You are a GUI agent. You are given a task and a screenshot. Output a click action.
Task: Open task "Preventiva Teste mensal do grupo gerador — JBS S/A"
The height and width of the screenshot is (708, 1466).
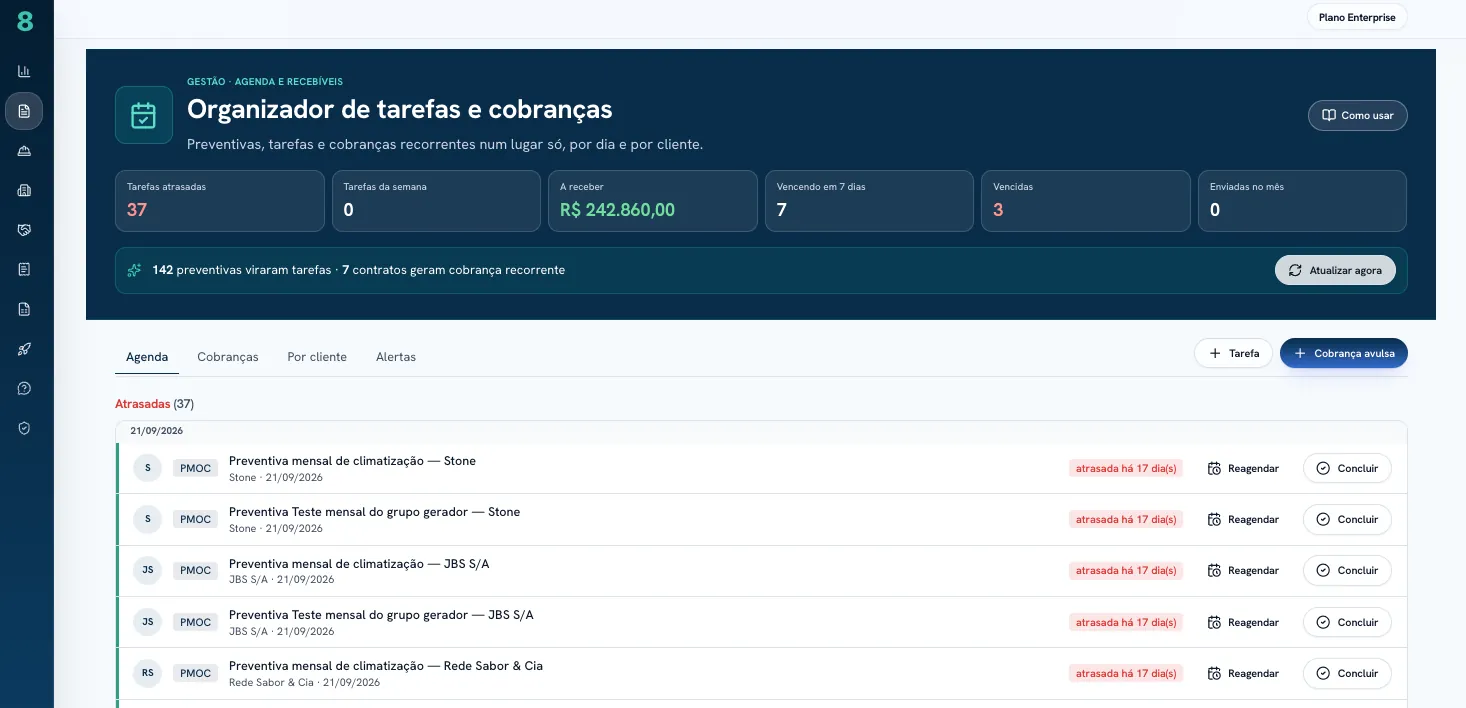tap(381, 615)
